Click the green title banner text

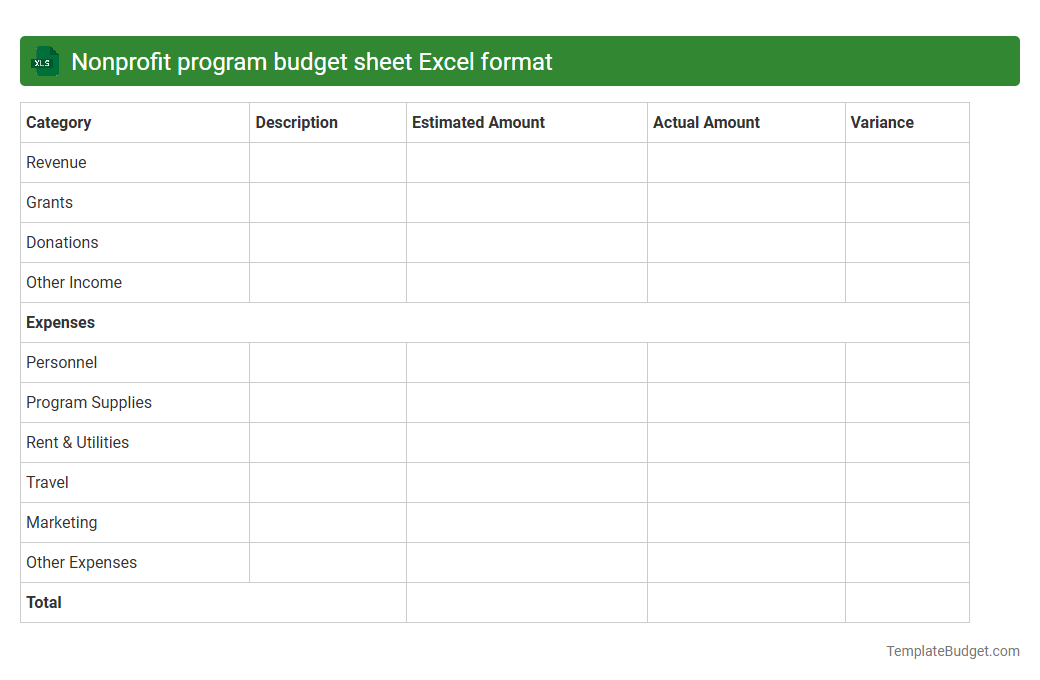pos(314,61)
